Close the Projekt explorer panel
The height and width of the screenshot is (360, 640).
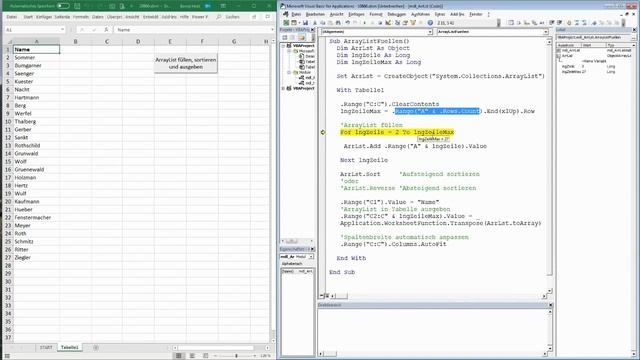[x=313, y=30]
